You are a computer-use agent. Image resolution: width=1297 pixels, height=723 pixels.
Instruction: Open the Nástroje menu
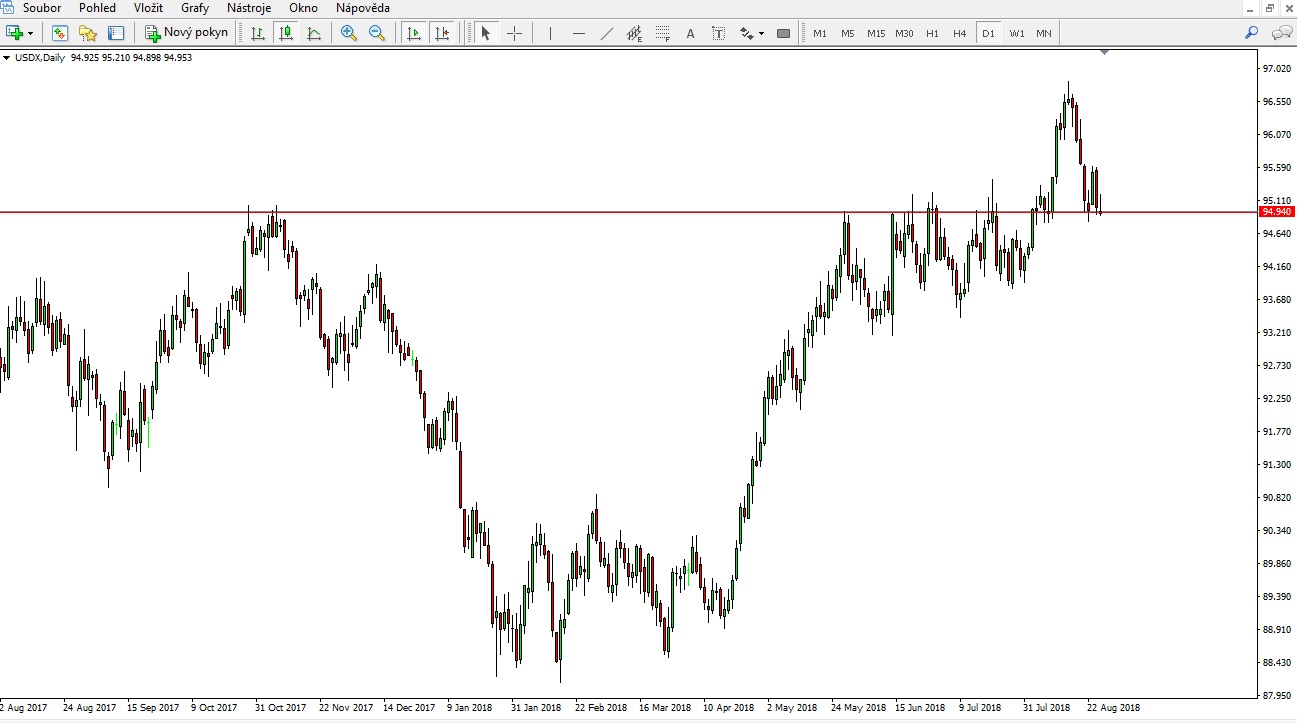coord(249,8)
